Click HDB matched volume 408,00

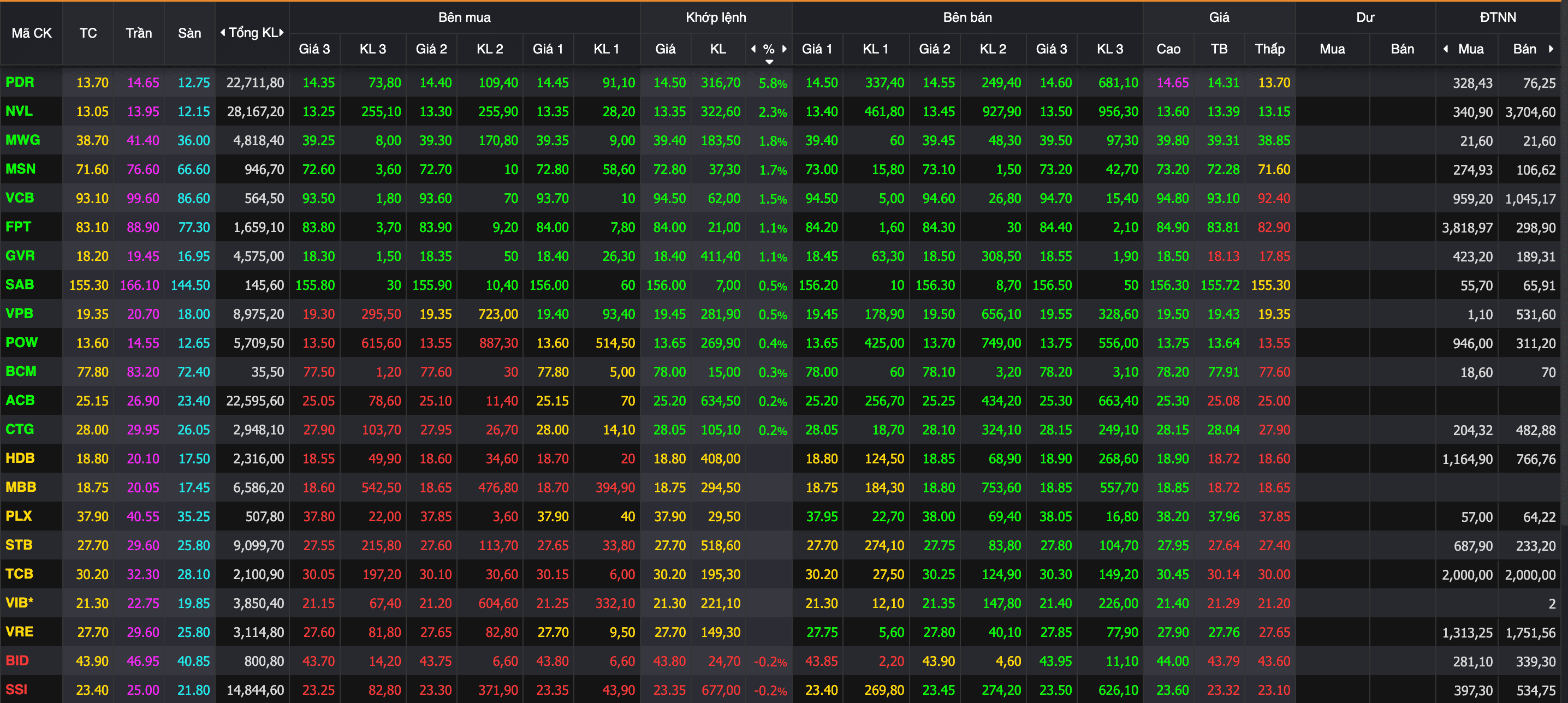pyautogui.click(x=721, y=458)
